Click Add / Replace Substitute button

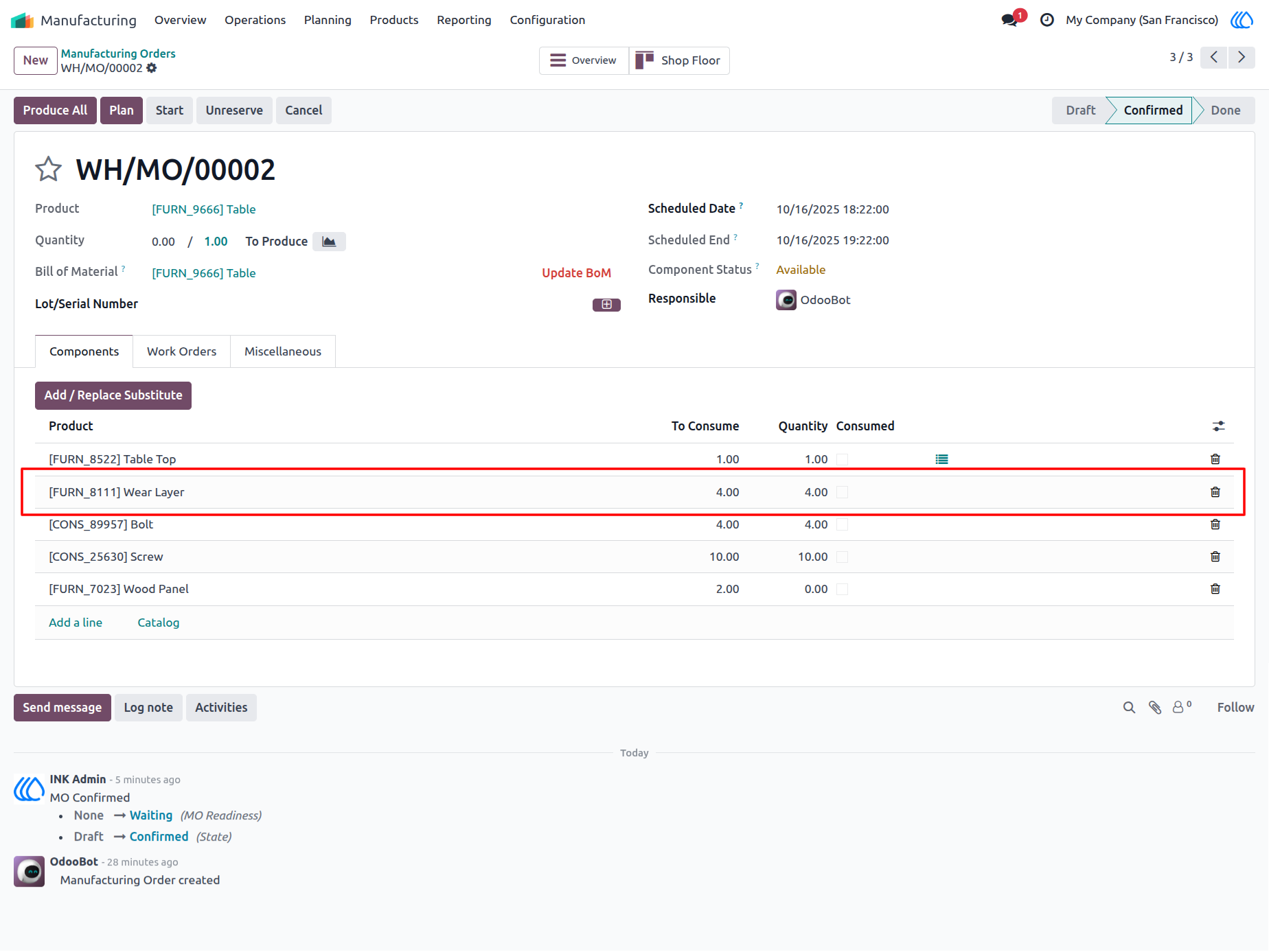click(113, 395)
